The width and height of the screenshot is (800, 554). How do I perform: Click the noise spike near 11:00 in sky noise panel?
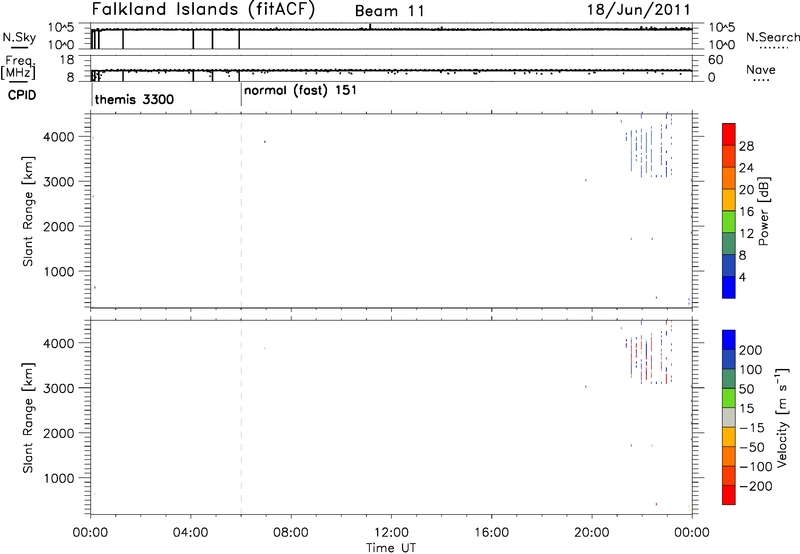tap(370, 27)
